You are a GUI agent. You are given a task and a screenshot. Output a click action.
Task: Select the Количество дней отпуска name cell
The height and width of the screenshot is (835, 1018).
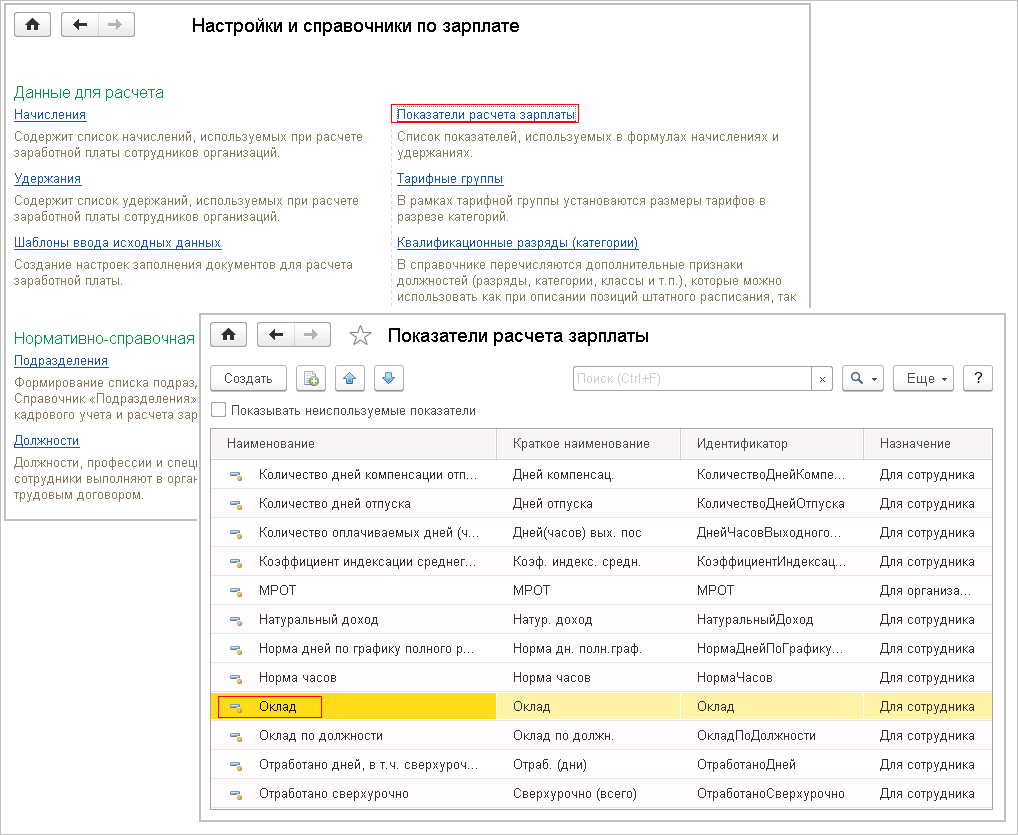coord(334,503)
